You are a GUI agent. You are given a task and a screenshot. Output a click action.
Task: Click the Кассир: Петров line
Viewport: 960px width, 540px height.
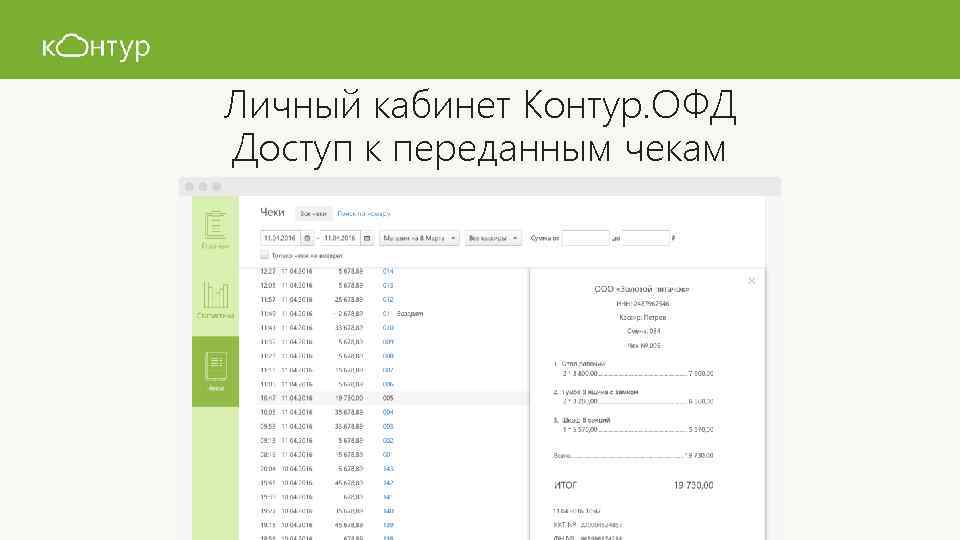point(642,317)
